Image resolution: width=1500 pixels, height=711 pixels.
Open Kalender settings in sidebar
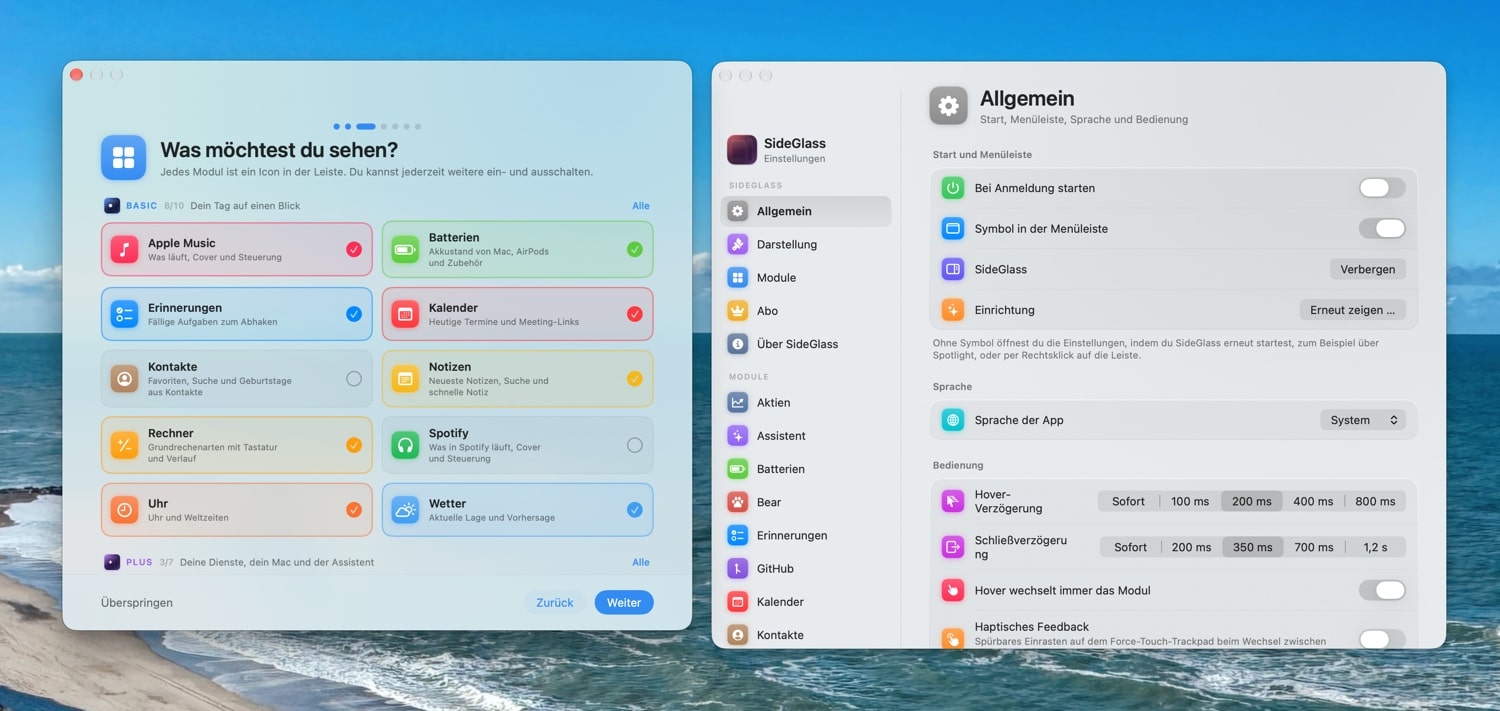(x=806, y=602)
